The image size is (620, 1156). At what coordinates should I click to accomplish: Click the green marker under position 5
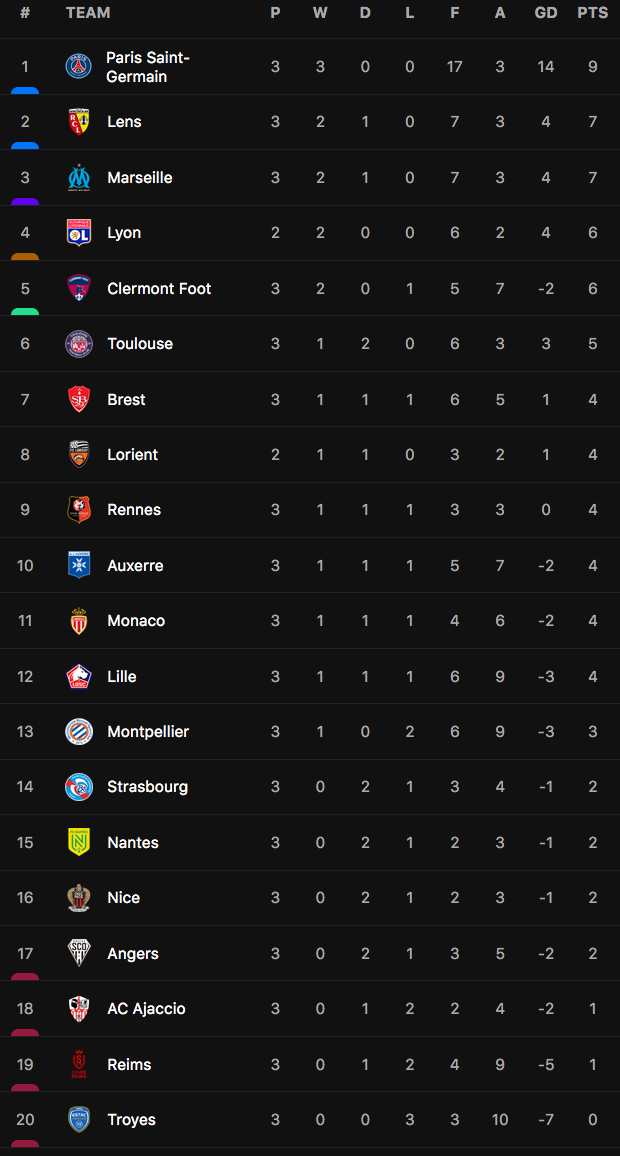point(25,312)
